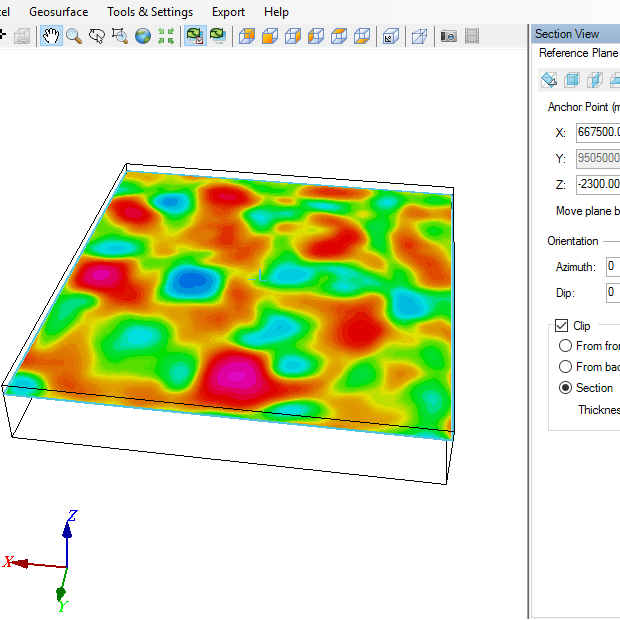Image resolution: width=620 pixels, height=620 pixels.
Task: Open the Geosurface menu
Action: click(x=58, y=12)
